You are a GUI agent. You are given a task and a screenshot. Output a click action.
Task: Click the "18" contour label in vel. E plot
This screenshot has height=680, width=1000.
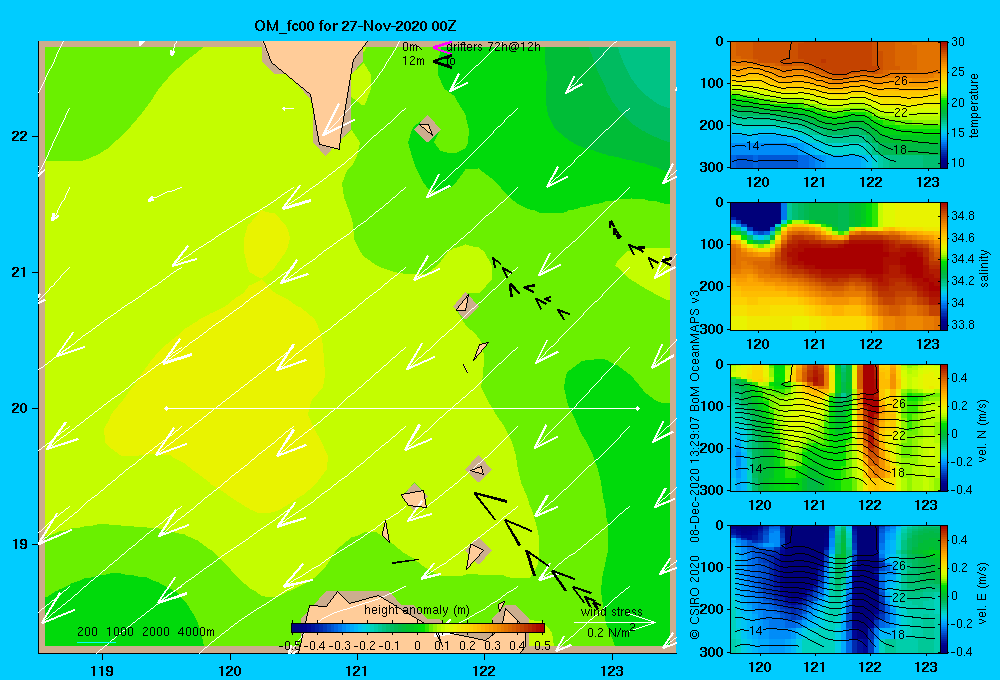click(898, 635)
